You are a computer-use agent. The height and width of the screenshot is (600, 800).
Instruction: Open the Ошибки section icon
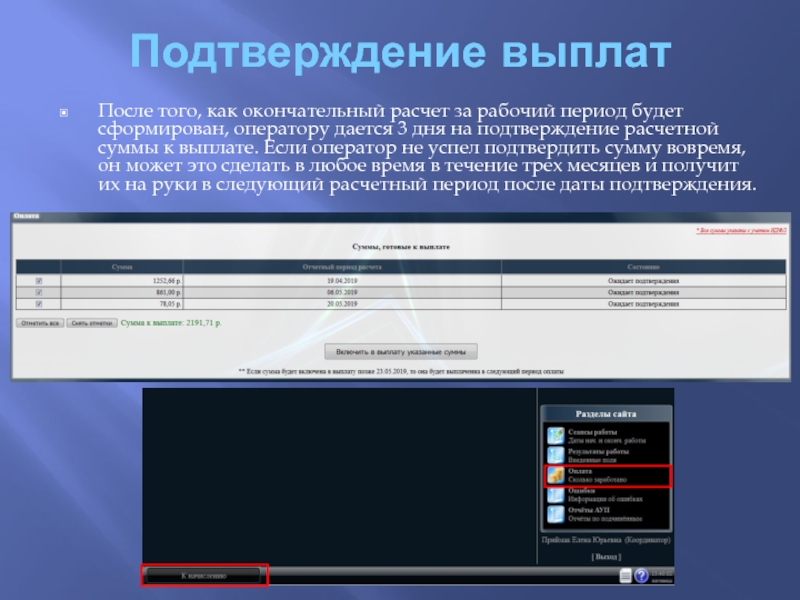click(x=556, y=494)
